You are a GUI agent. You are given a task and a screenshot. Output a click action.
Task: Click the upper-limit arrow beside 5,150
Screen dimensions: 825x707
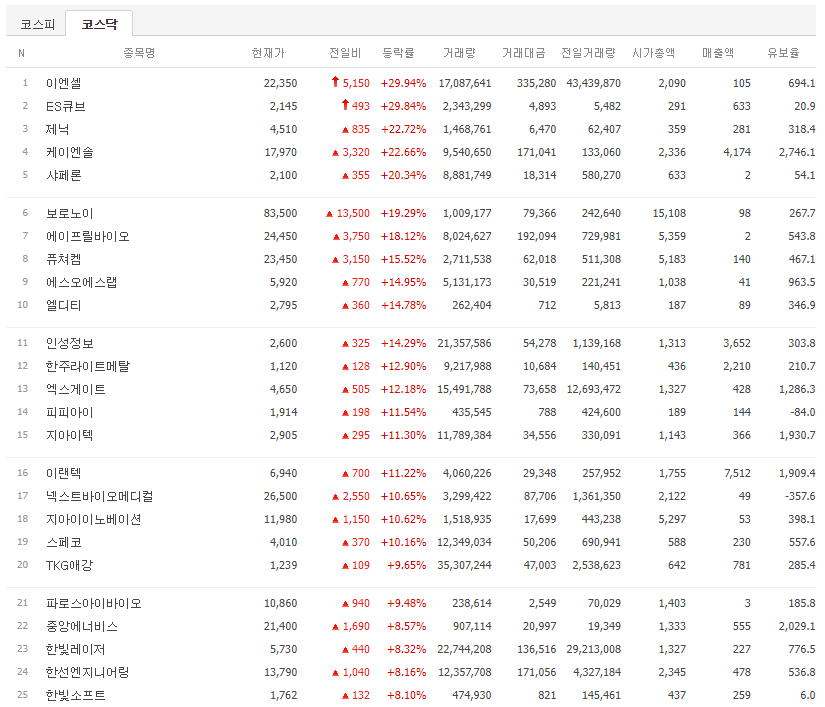click(335, 82)
